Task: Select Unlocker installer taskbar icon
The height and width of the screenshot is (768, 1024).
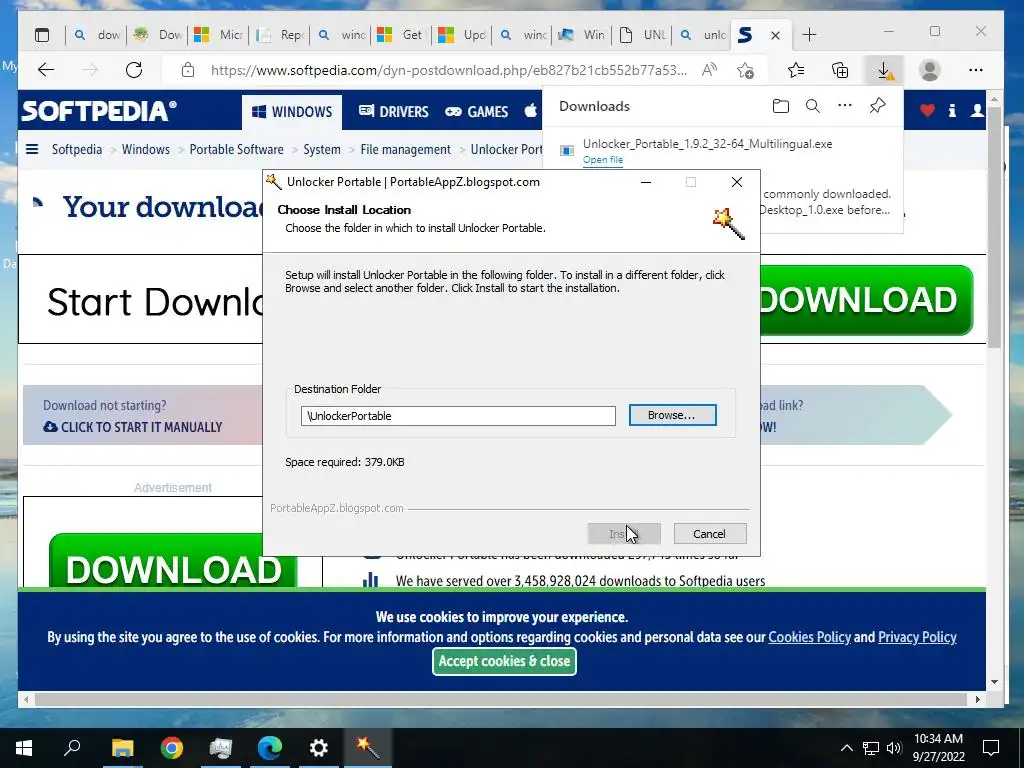Action: pos(367,748)
